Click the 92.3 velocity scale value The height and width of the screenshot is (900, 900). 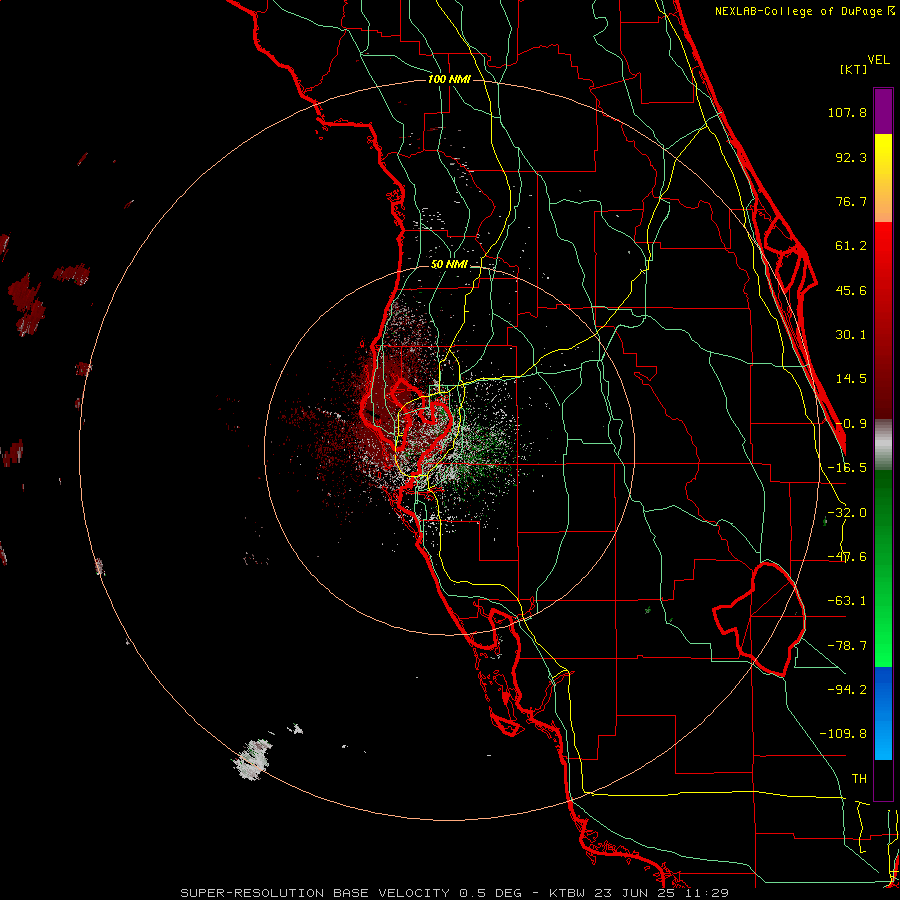pyautogui.click(x=851, y=157)
